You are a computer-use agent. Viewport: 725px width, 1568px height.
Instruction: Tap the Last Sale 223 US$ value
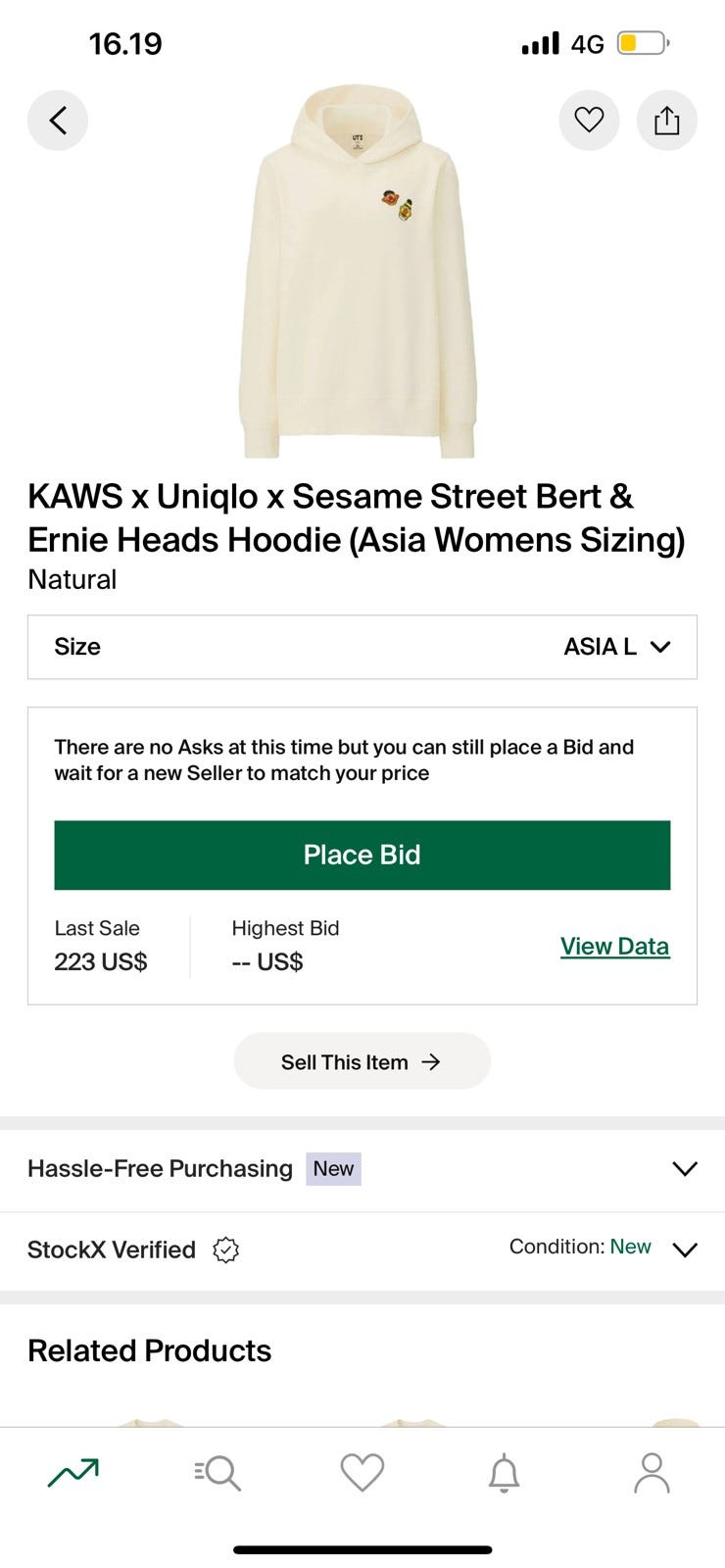tap(101, 961)
